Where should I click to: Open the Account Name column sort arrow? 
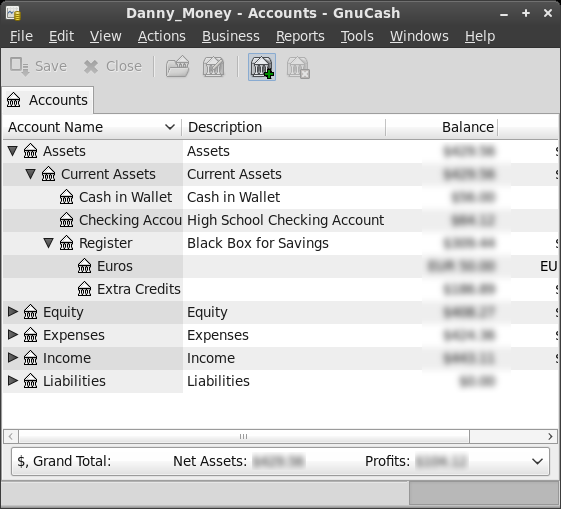tap(170, 127)
